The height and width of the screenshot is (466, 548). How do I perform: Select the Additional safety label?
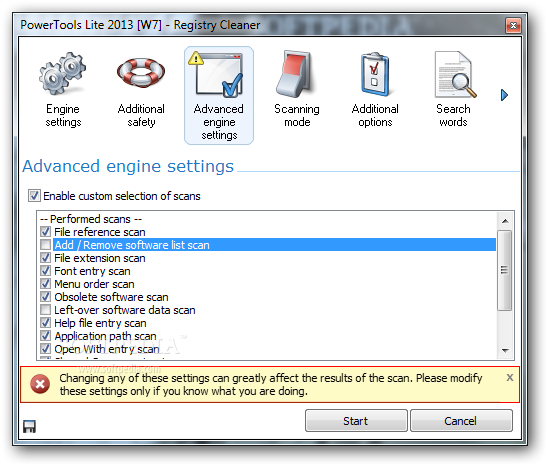(x=141, y=115)
